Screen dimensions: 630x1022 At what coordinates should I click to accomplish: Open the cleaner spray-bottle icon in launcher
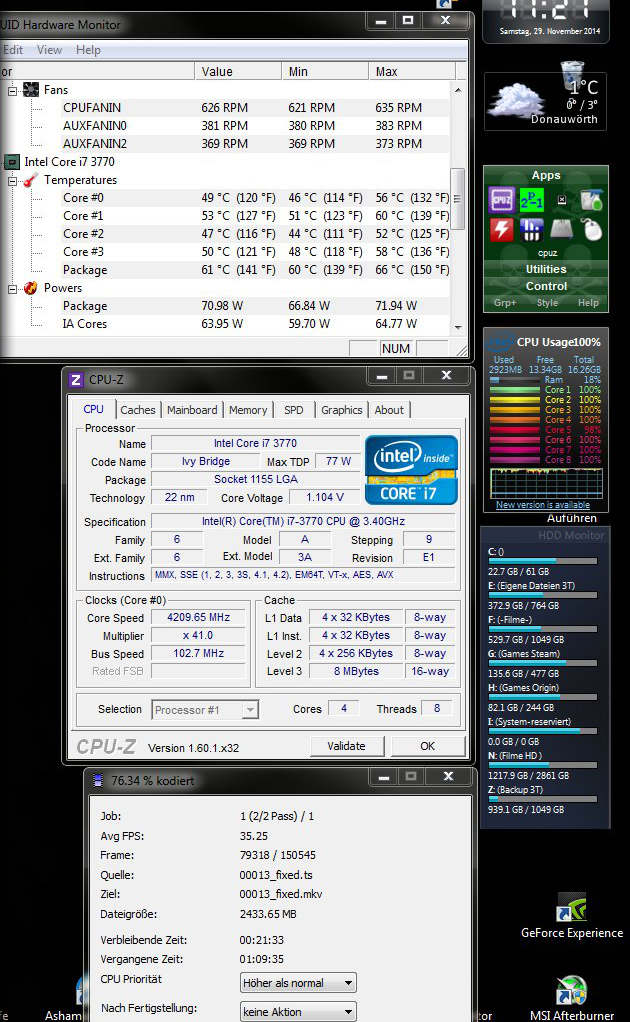pyautogui.click(x=592, y=200)
